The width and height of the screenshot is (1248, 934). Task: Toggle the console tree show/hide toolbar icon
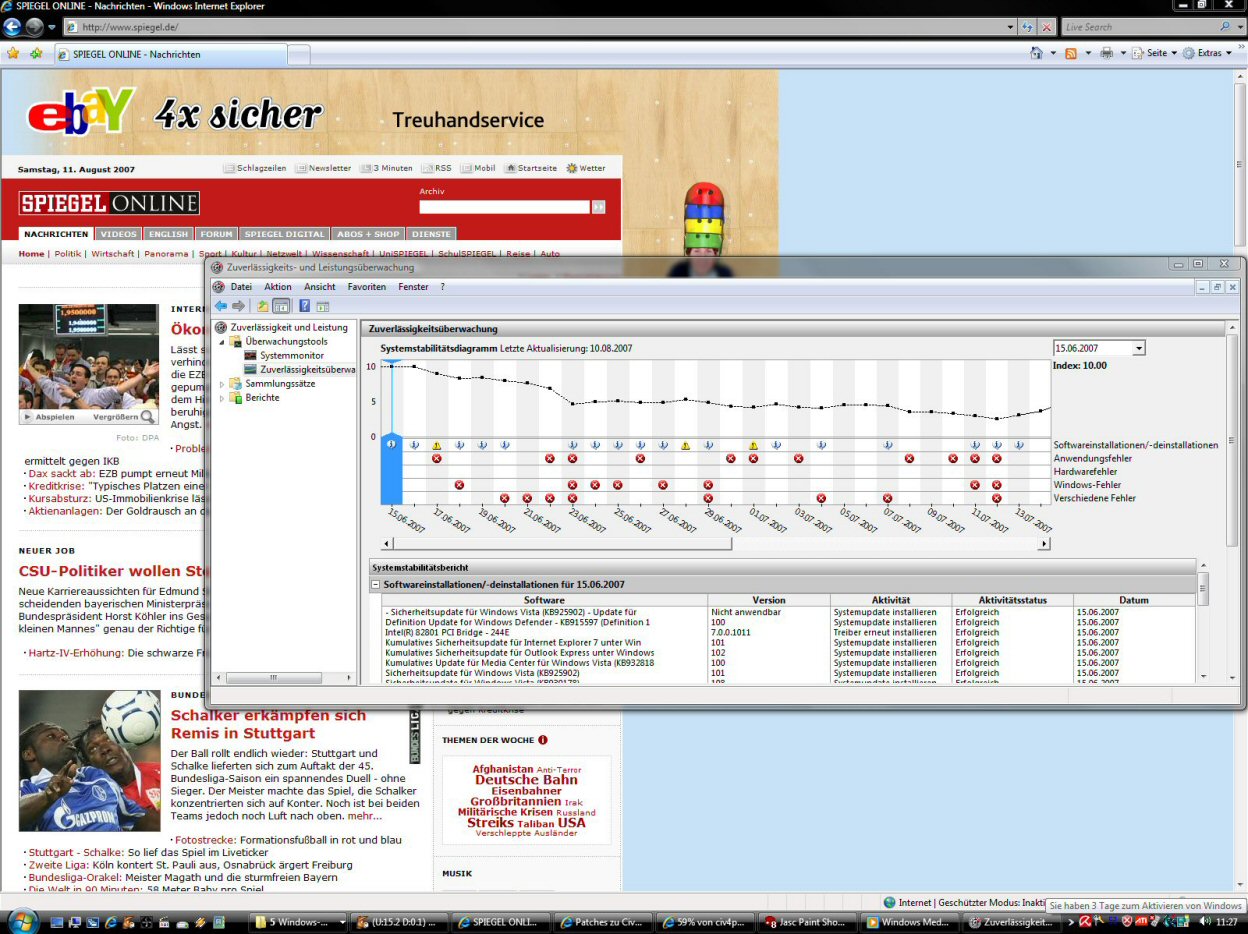281,306
